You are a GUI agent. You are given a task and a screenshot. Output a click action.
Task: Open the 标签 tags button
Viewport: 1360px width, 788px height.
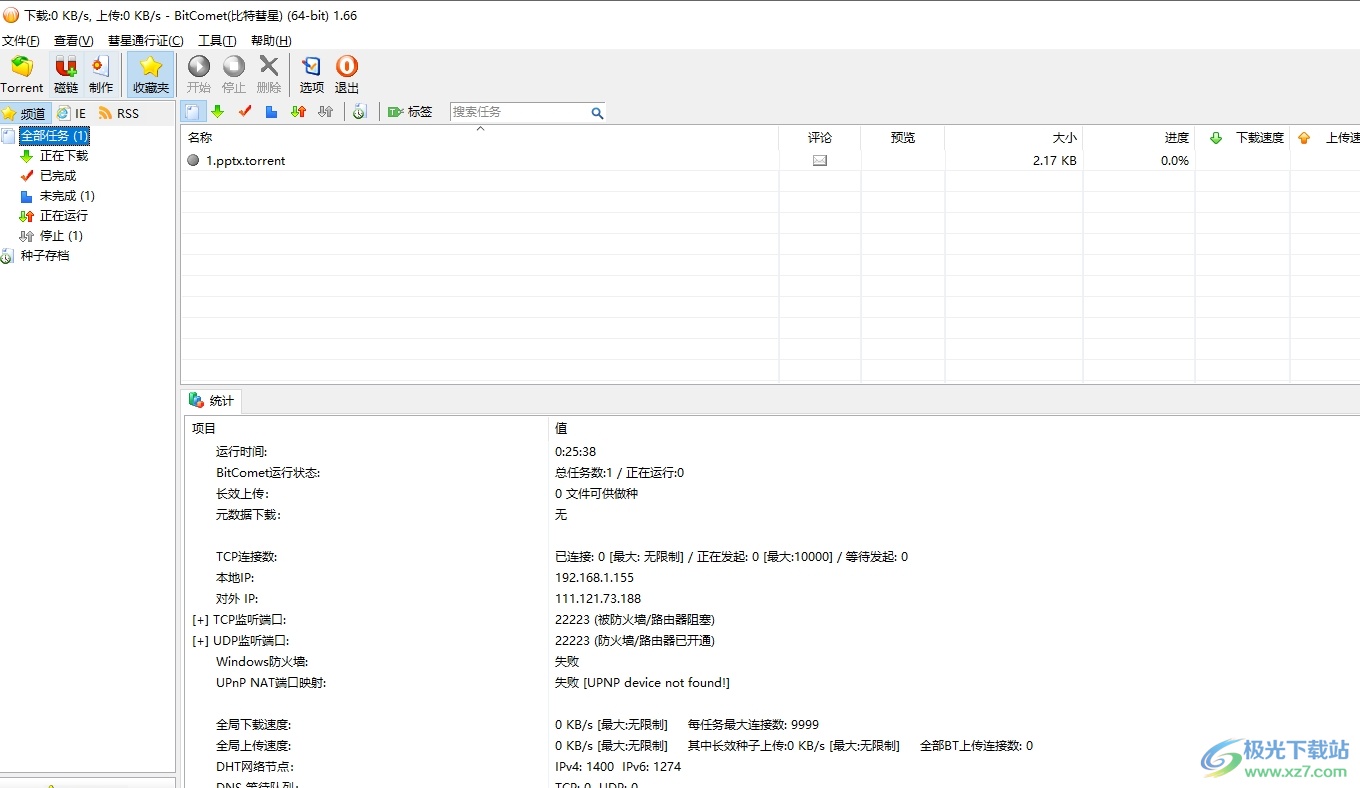coord(410,112)
